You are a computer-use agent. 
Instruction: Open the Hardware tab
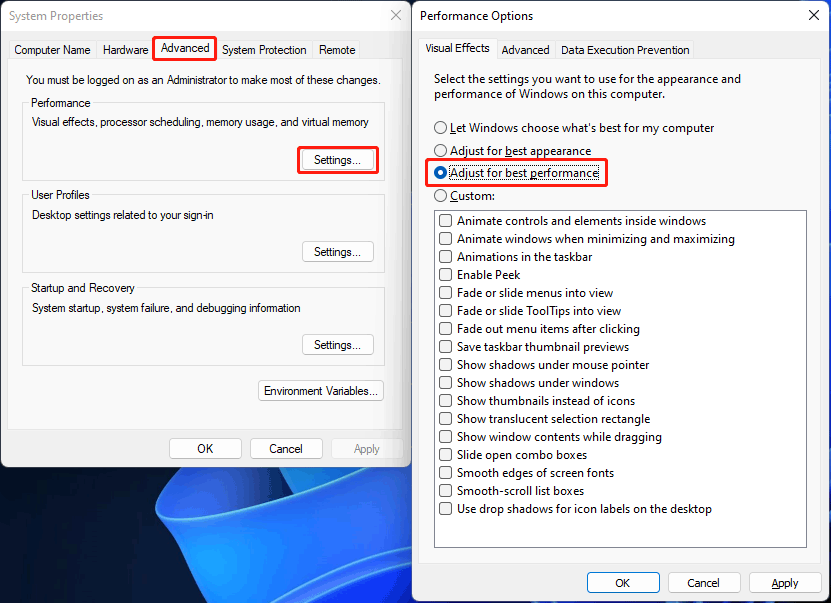point(125,49)
